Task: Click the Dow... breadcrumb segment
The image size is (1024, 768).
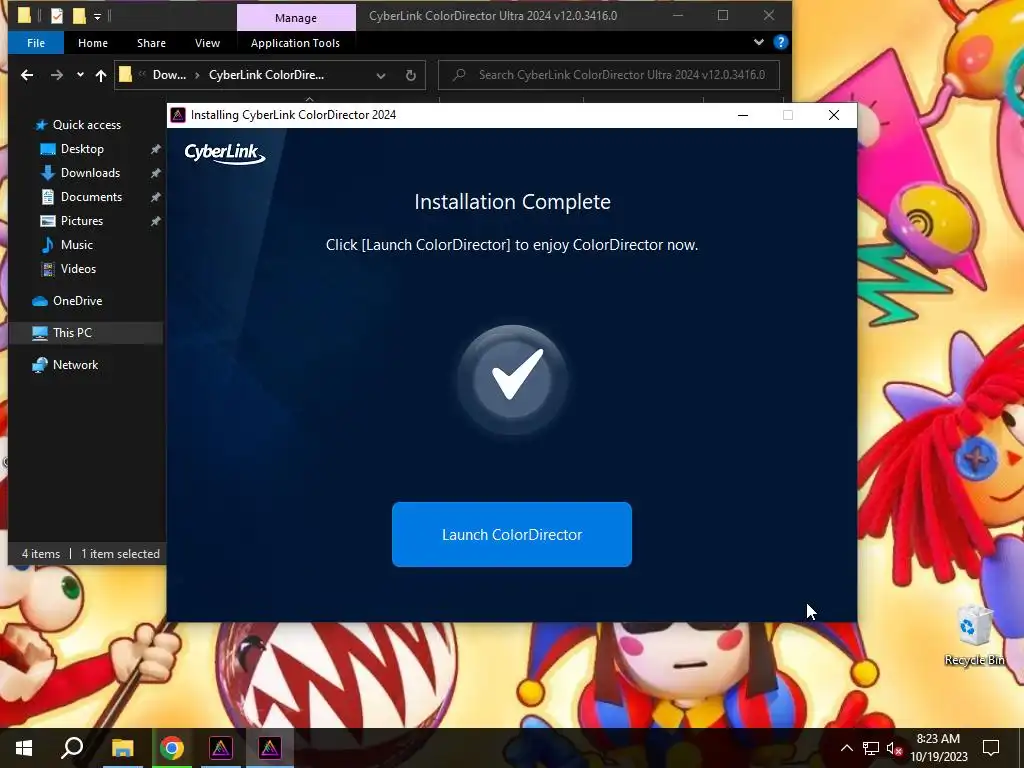Action: 169,74
